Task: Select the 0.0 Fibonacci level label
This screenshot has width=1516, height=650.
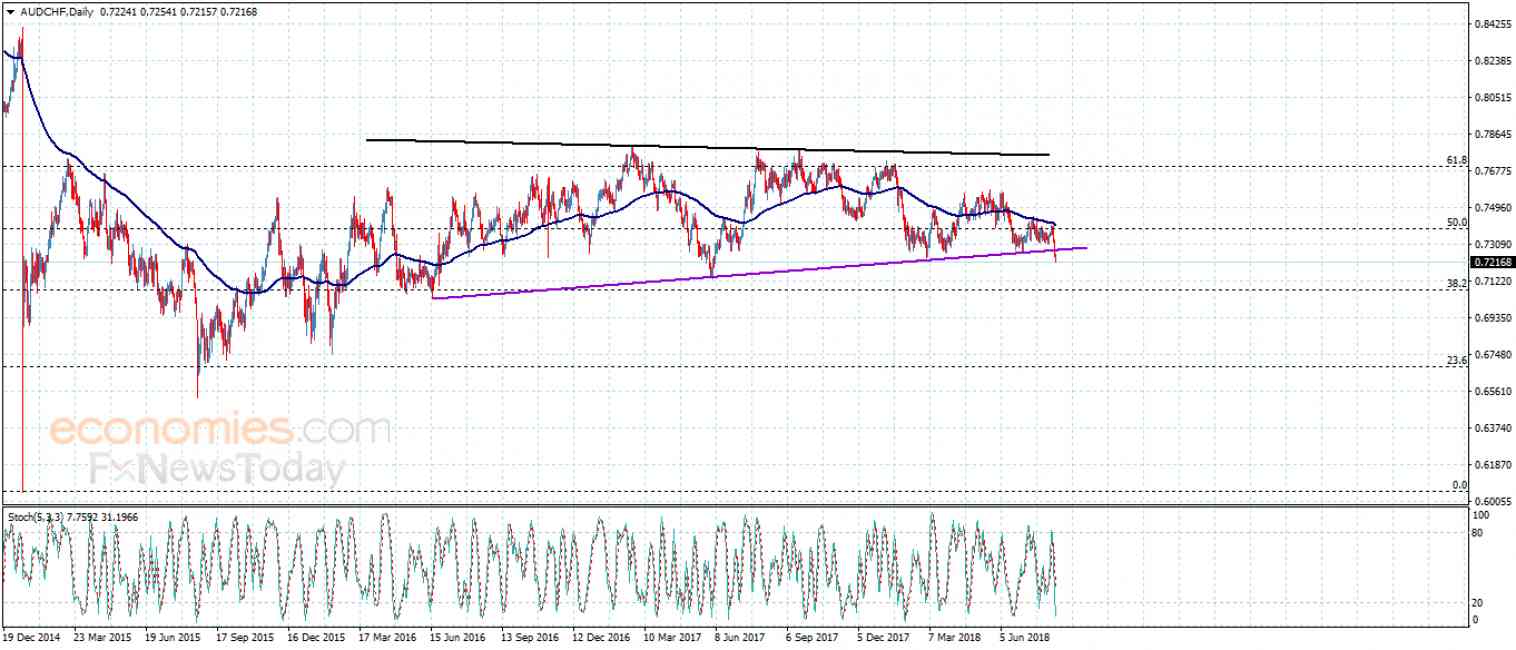Action: pos(1459,485)
